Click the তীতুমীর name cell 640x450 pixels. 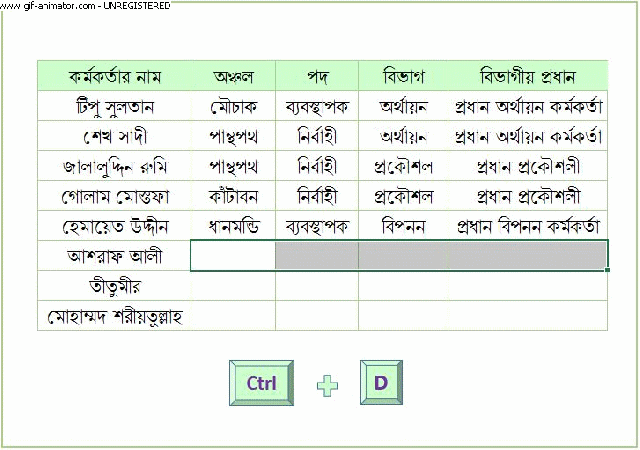click(x=114, y=286)
